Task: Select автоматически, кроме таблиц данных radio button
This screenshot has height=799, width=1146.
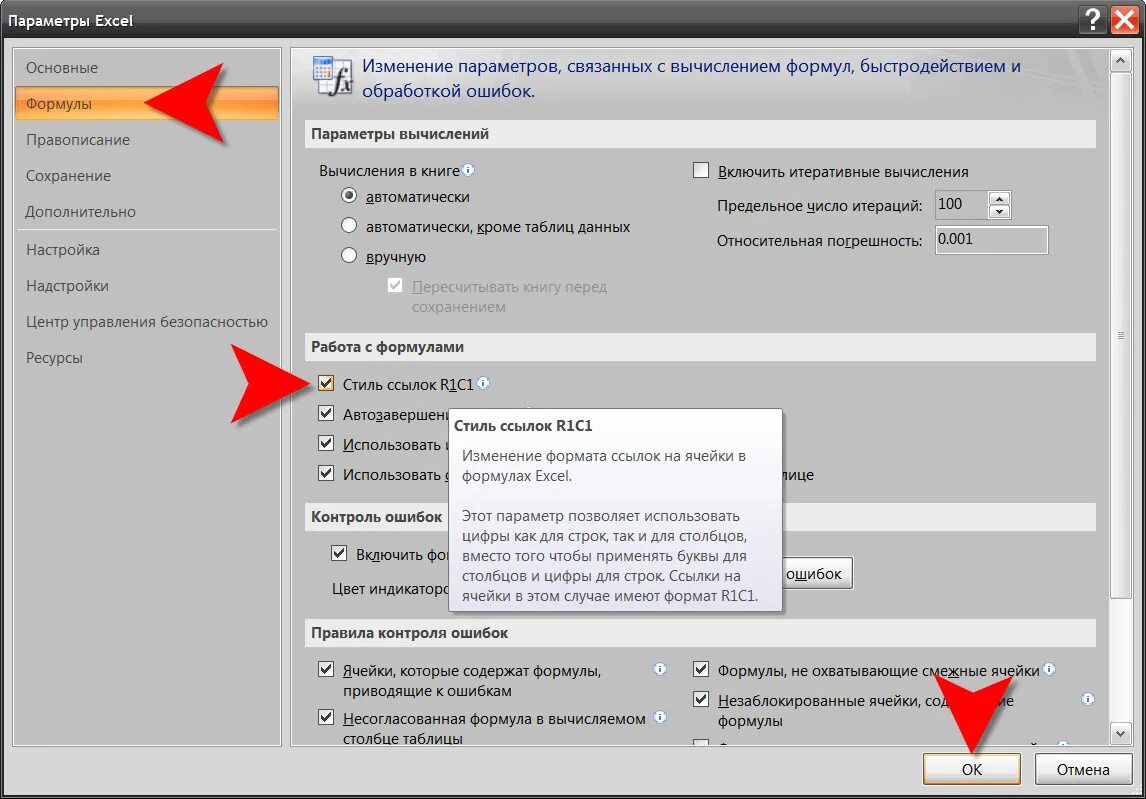Action: (x=349, y=226)
